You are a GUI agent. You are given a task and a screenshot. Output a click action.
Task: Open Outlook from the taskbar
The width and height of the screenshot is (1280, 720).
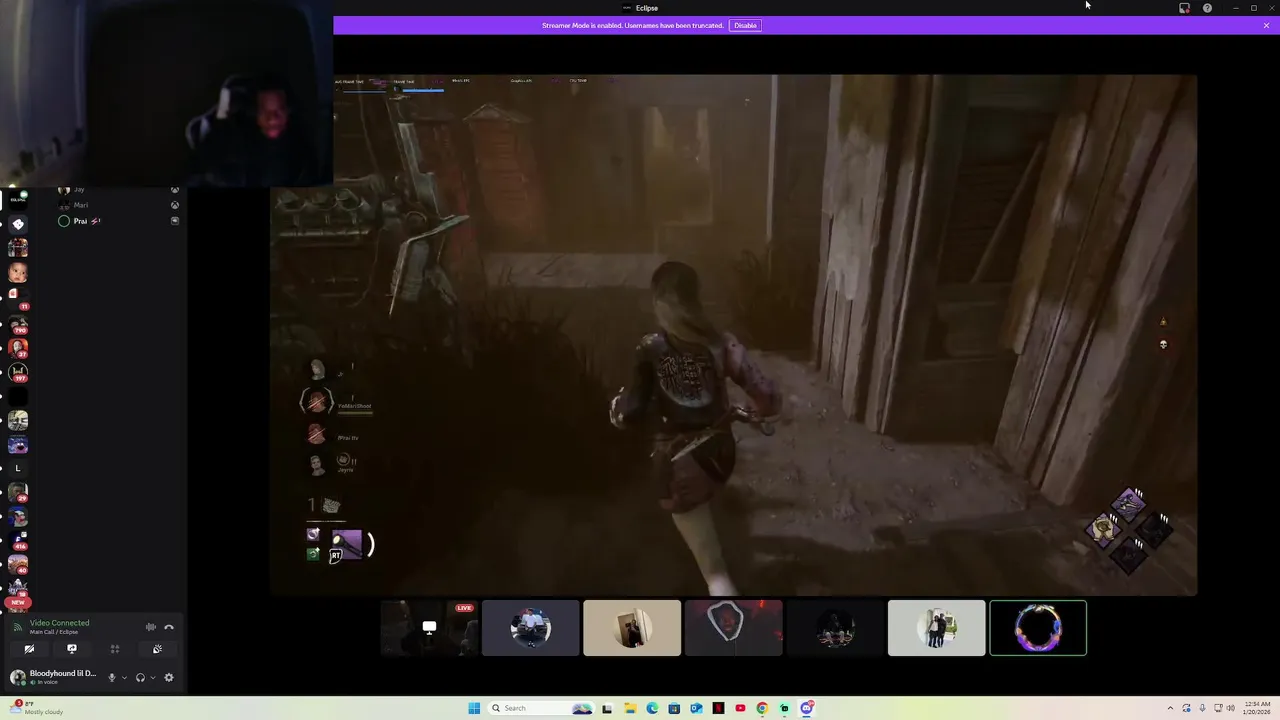(x=696, y=708)
